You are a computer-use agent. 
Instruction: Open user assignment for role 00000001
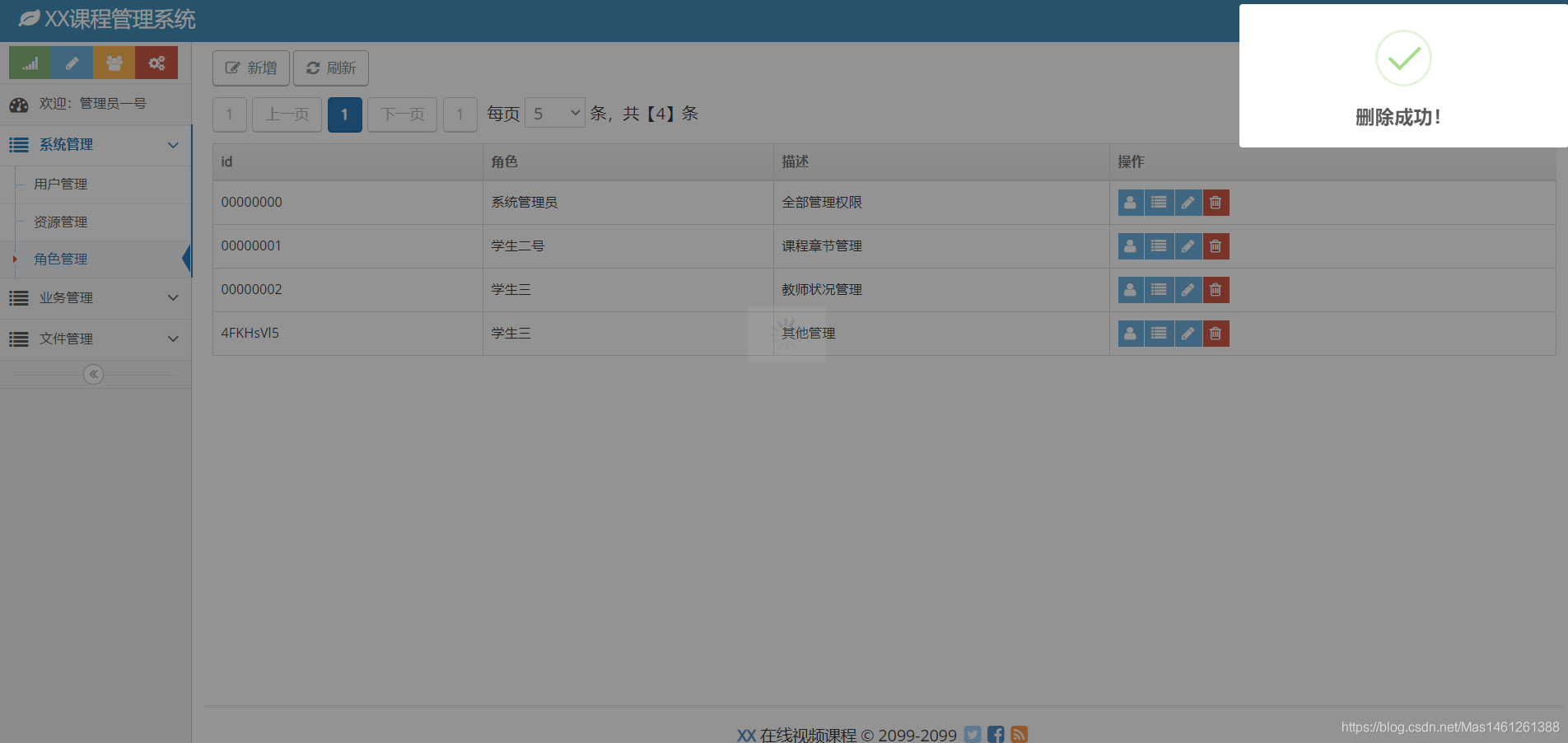pos(1131,246)
